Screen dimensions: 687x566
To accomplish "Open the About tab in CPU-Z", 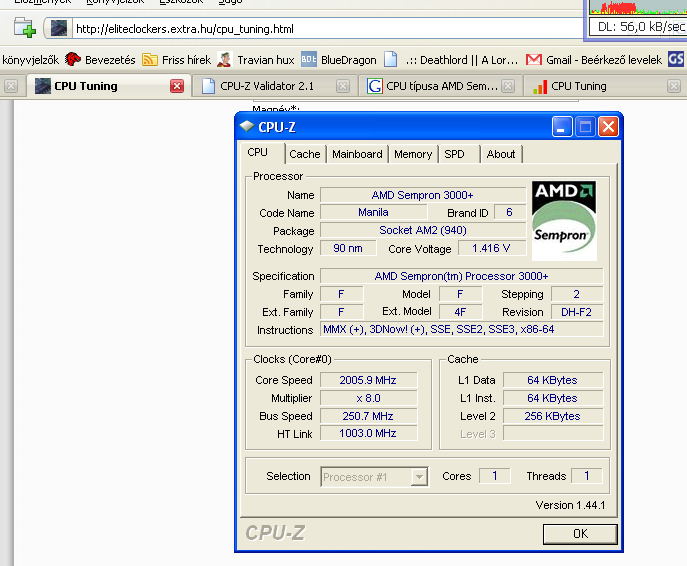I will click(x=501, y=154).
